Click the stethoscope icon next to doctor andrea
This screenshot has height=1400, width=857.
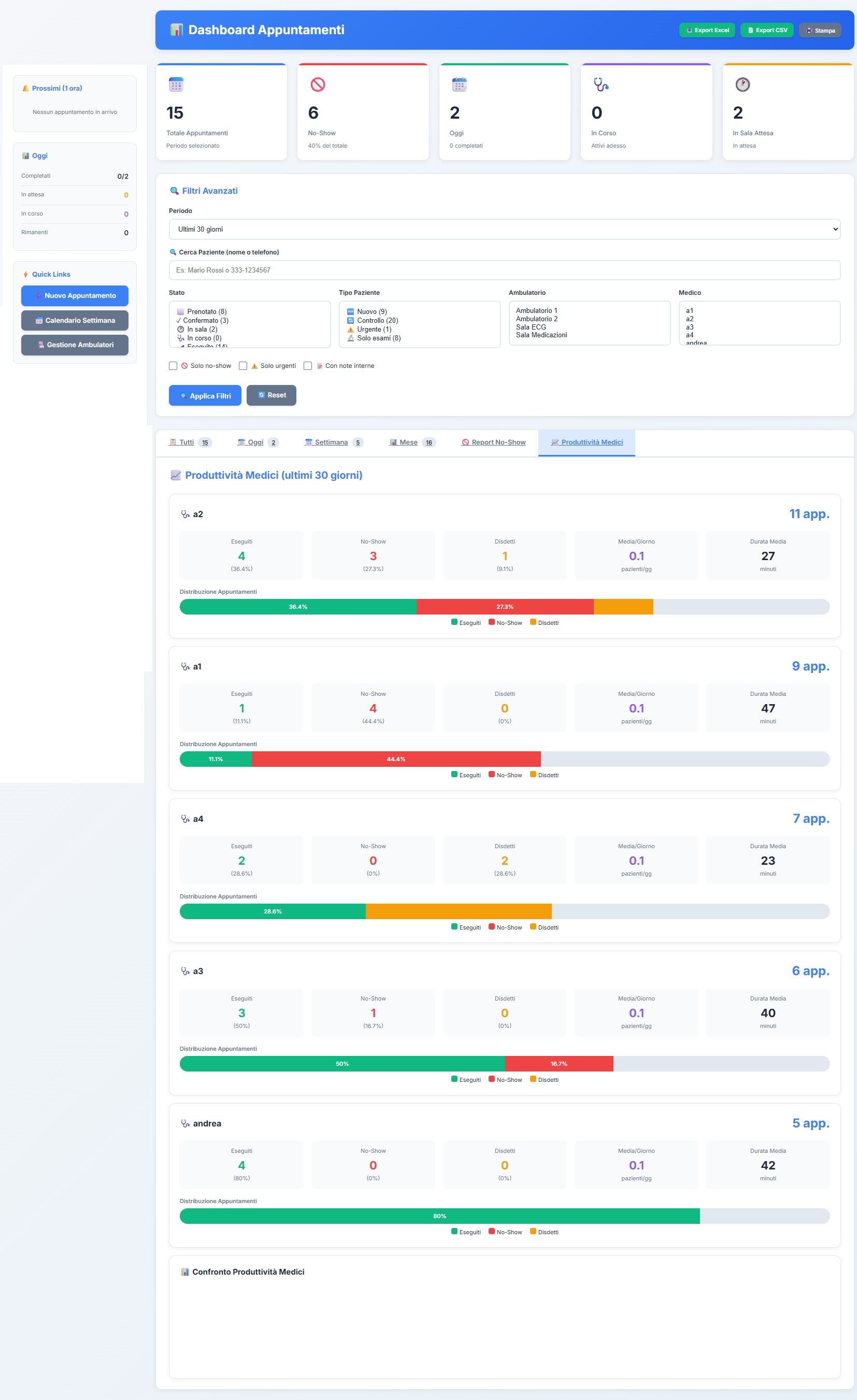click(185, 1123)
